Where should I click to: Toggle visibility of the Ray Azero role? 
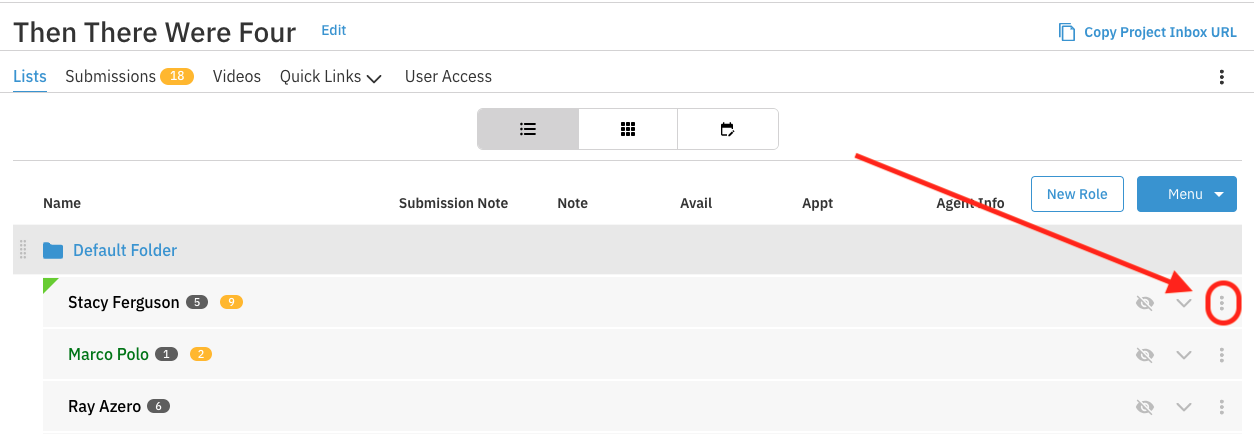[1145, 406]
